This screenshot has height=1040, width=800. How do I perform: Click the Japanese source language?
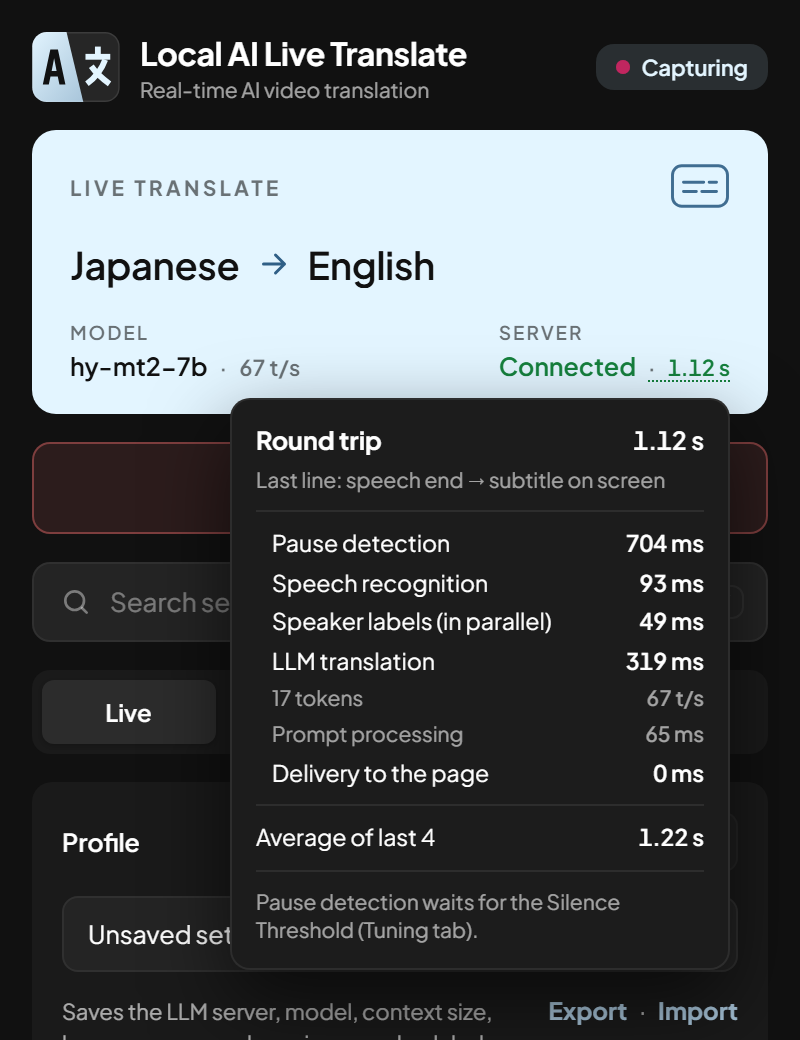[x=155, y=267]
